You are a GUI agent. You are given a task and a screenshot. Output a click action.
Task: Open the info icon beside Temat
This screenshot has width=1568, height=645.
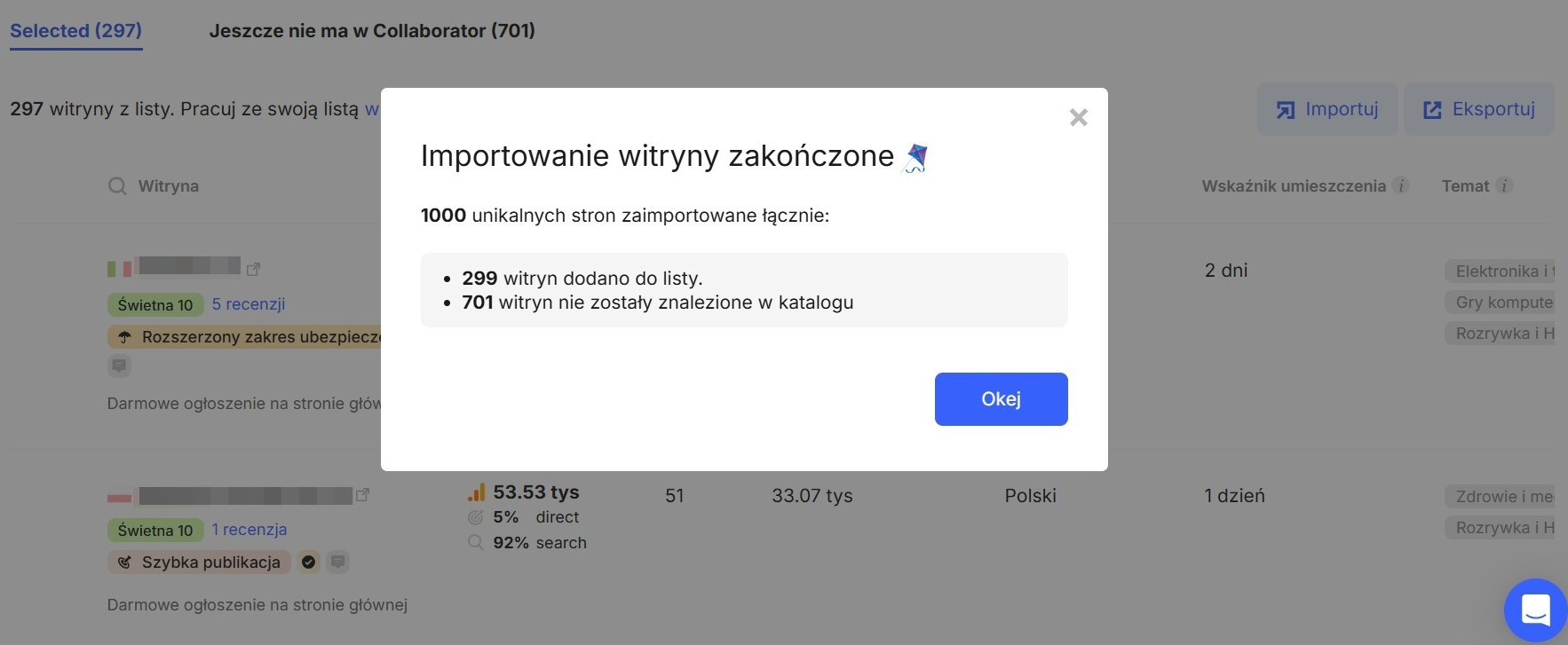1504,186
